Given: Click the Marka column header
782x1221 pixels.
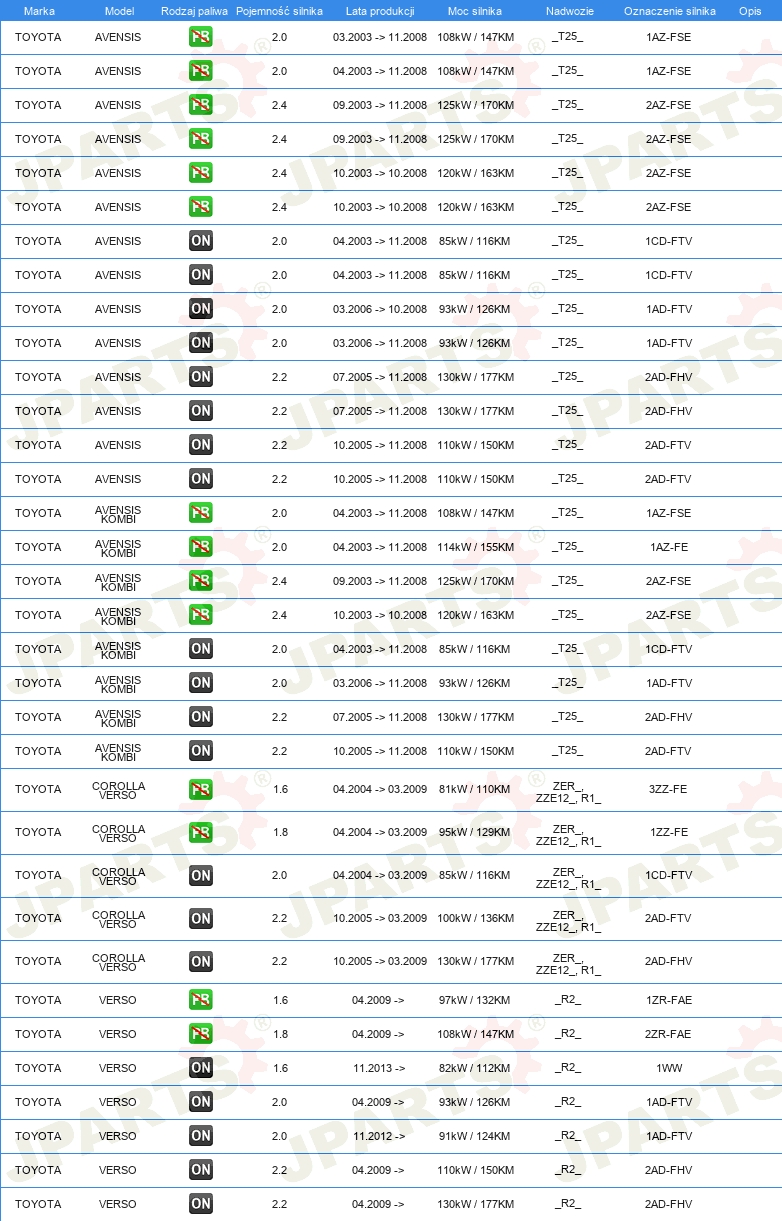Looking at the screenshot, I should click(x=39, y=11).
